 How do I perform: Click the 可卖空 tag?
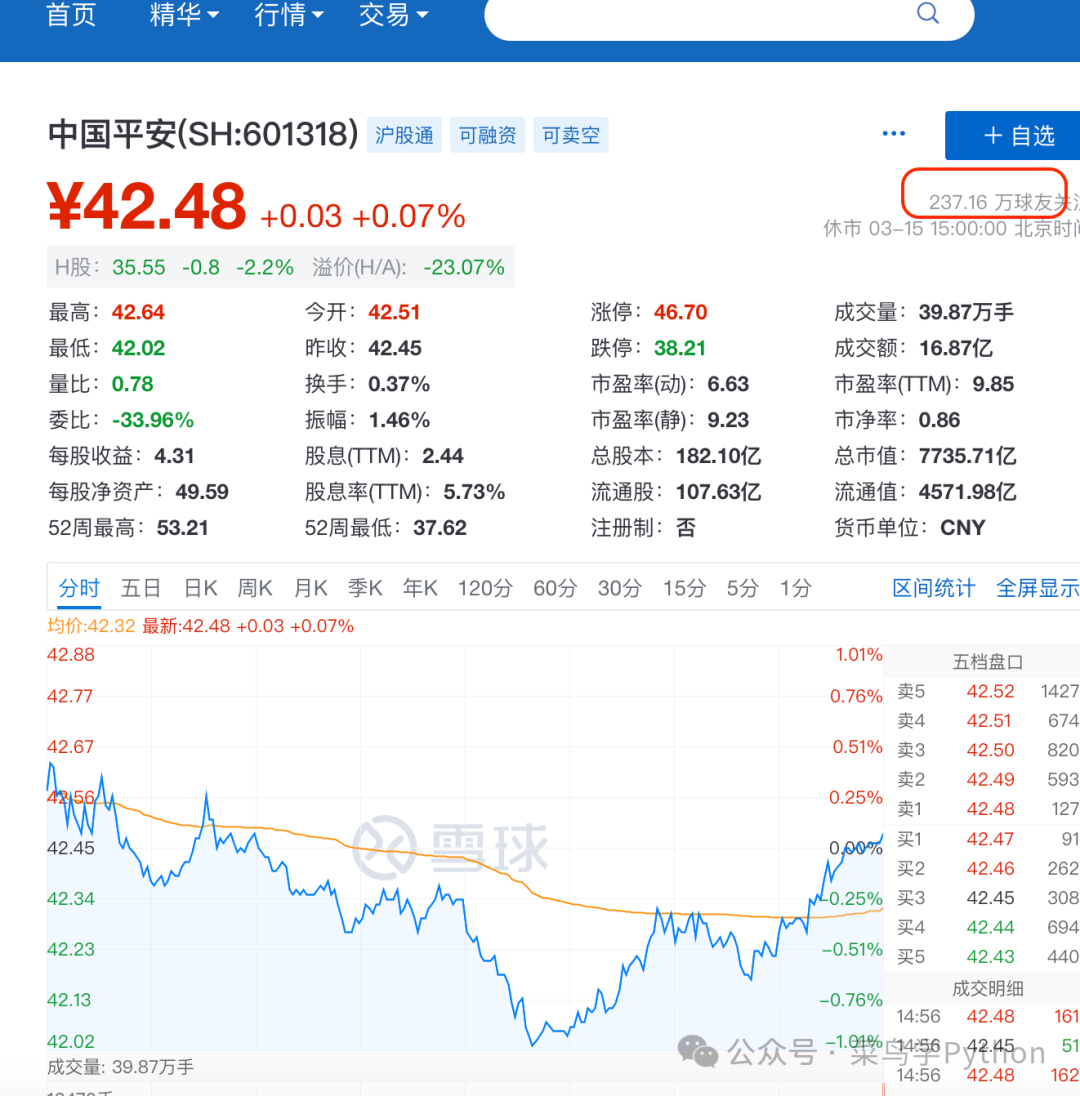pos(571,135)
